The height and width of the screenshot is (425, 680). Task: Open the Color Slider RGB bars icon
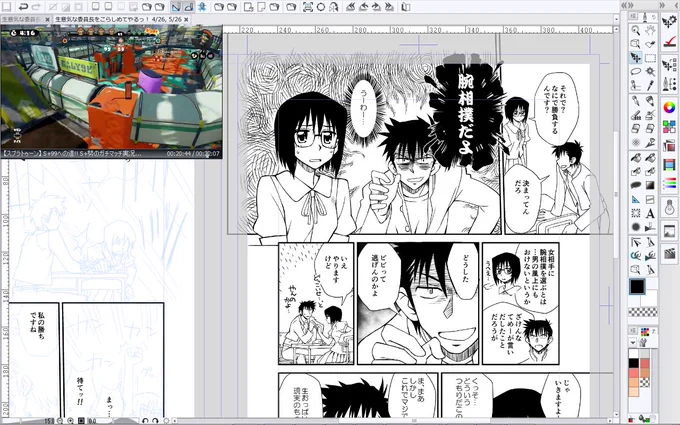click(669, 184)
